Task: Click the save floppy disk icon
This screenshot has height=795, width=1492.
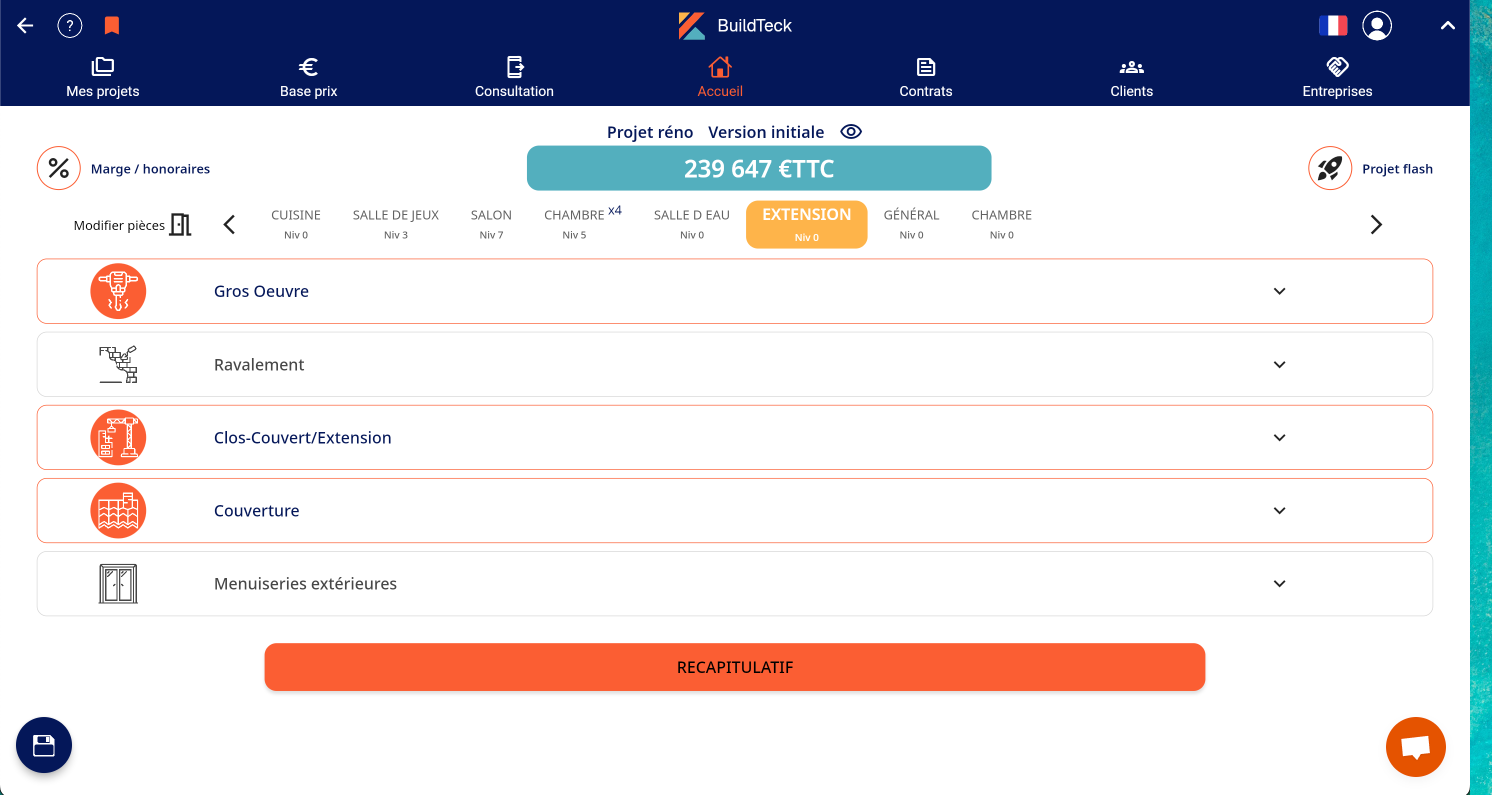Action: 44,745
